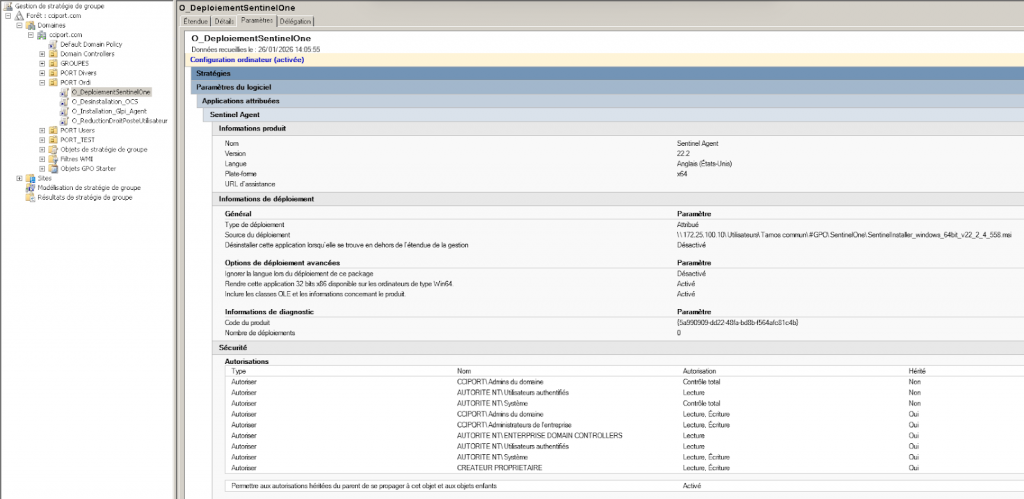1024x499 pixels.
Task: Switch to the Étendue tab
Action: pos(195,22)
